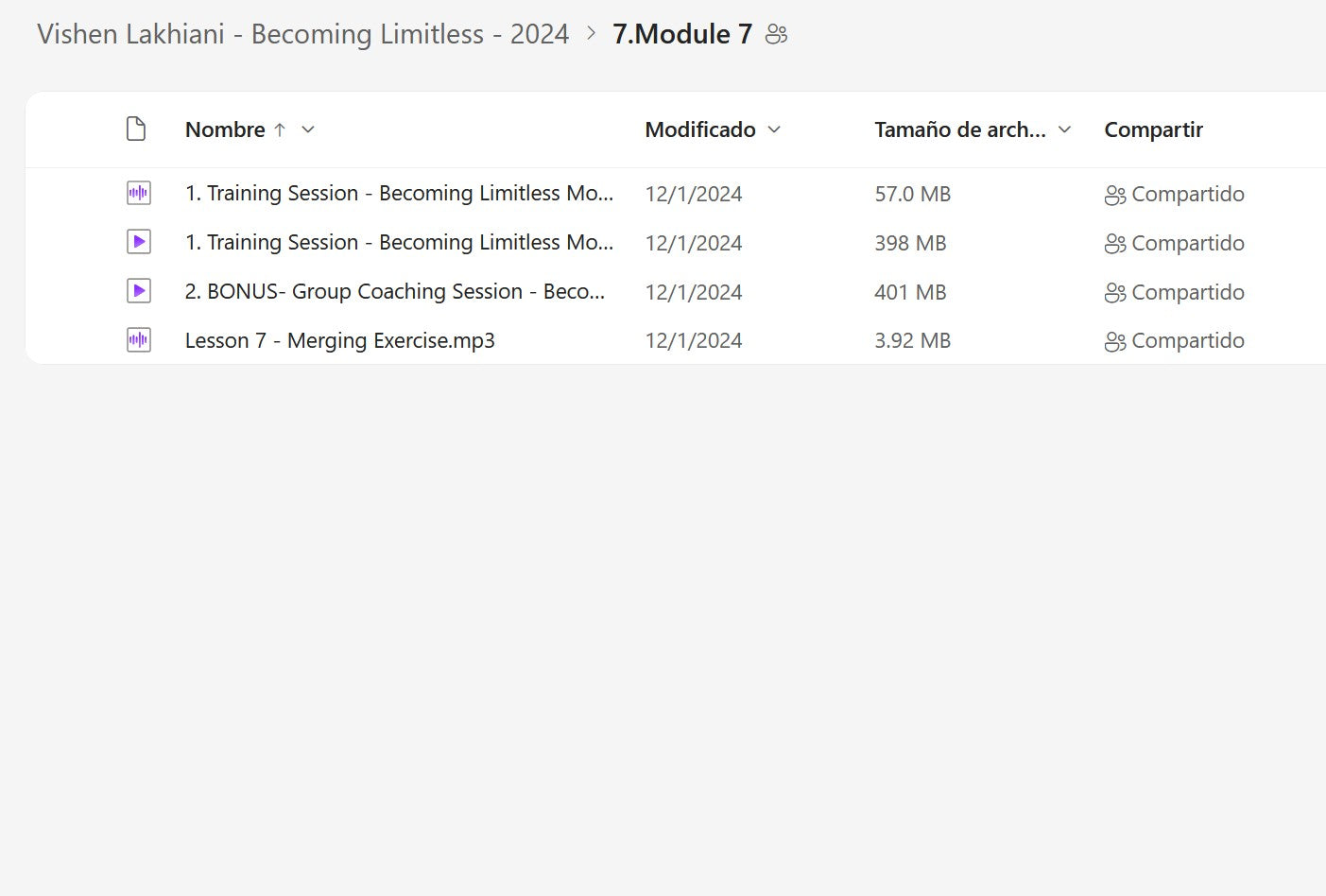1326x896 pixels.
Task: Click the sharing icon in the Lesson 7 row
Action: tap(1115, 341)
